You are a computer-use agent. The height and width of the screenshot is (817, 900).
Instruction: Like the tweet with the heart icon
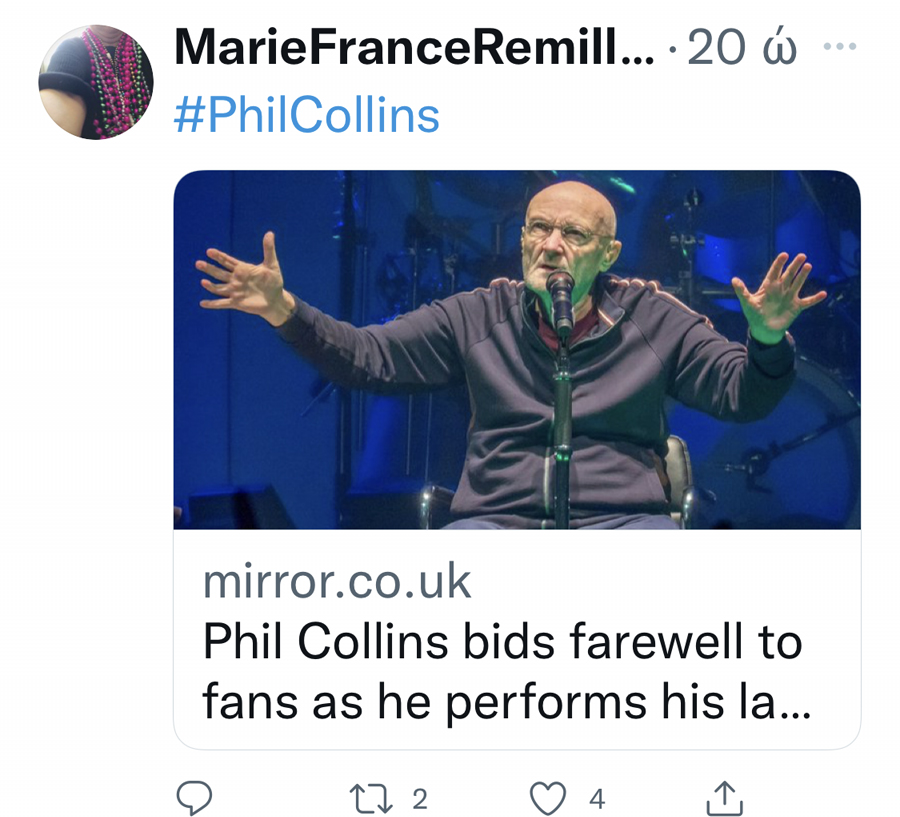click(x=548, y=798)
